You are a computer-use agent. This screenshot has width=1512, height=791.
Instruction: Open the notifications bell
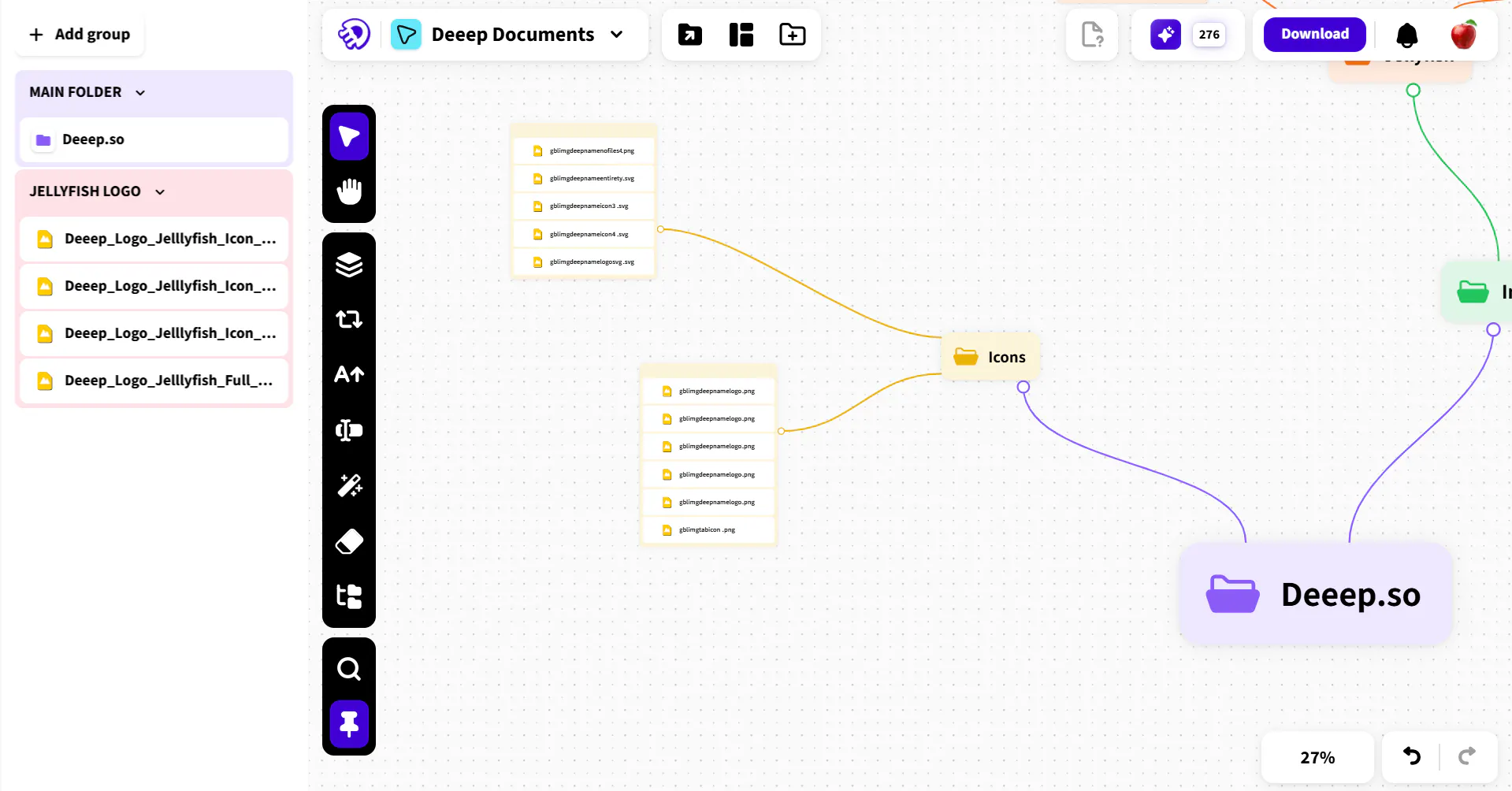(x=1407, y=35)
